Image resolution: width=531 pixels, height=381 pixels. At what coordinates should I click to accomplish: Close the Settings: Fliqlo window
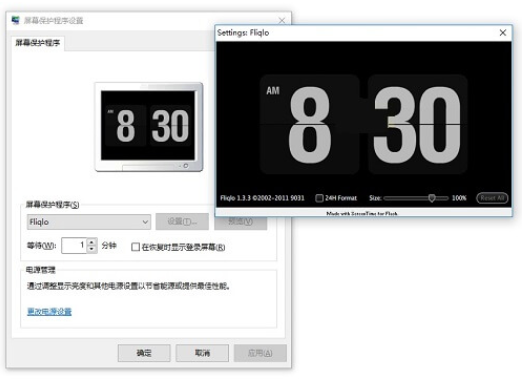tap(503, 33)
